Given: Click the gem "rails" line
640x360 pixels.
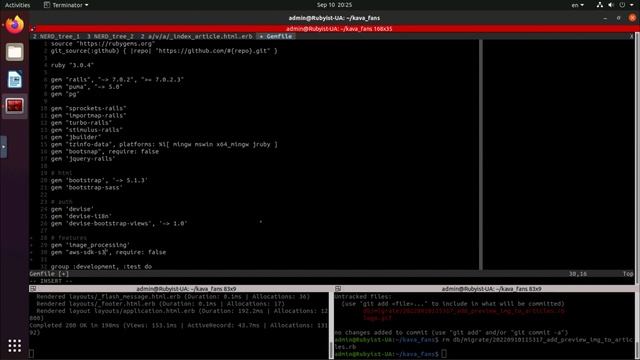Looking at the screenshot, I should click(117, 80).
